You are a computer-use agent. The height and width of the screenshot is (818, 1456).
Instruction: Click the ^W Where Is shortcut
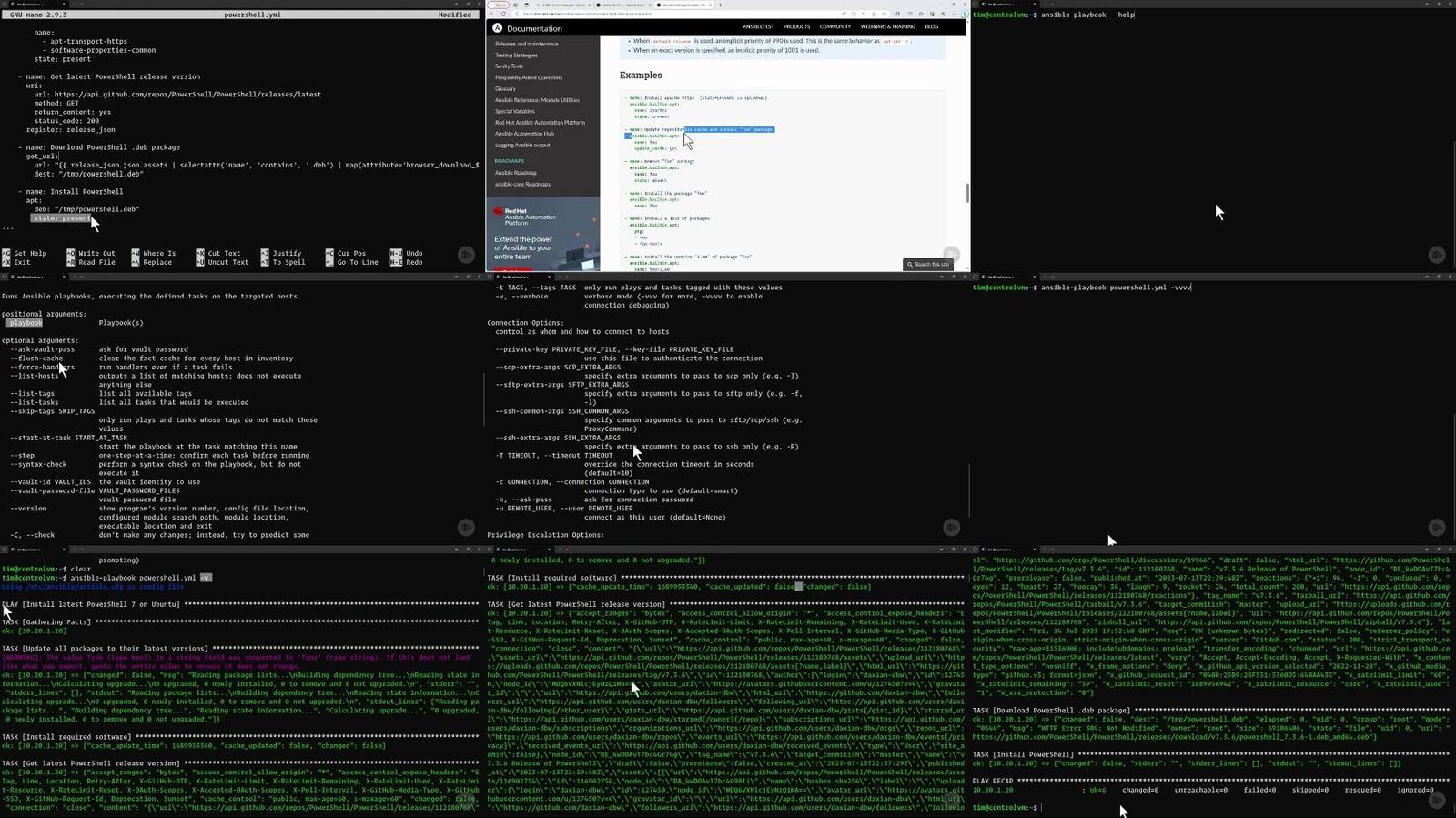[x=154, y=253]
